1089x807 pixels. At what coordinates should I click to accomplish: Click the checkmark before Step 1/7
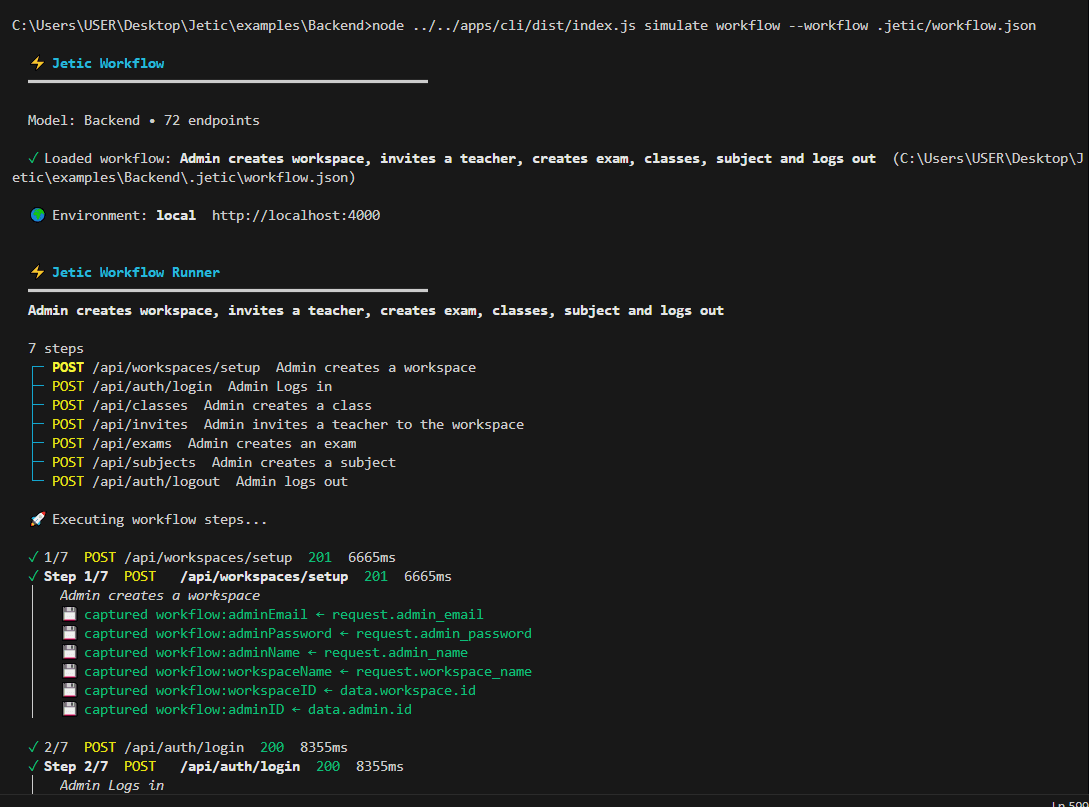[33, 576]
